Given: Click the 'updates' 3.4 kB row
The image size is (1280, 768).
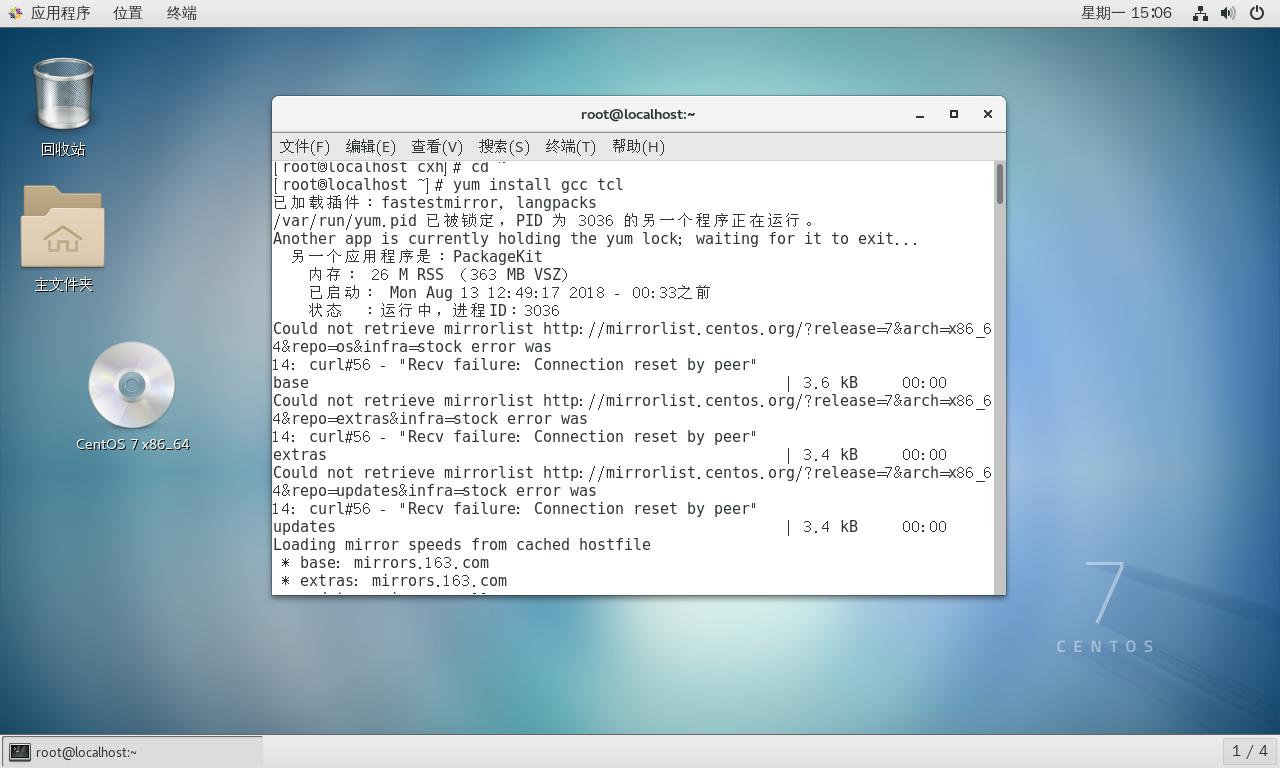Looking at the screenshot, I should [x=610, y=527].
